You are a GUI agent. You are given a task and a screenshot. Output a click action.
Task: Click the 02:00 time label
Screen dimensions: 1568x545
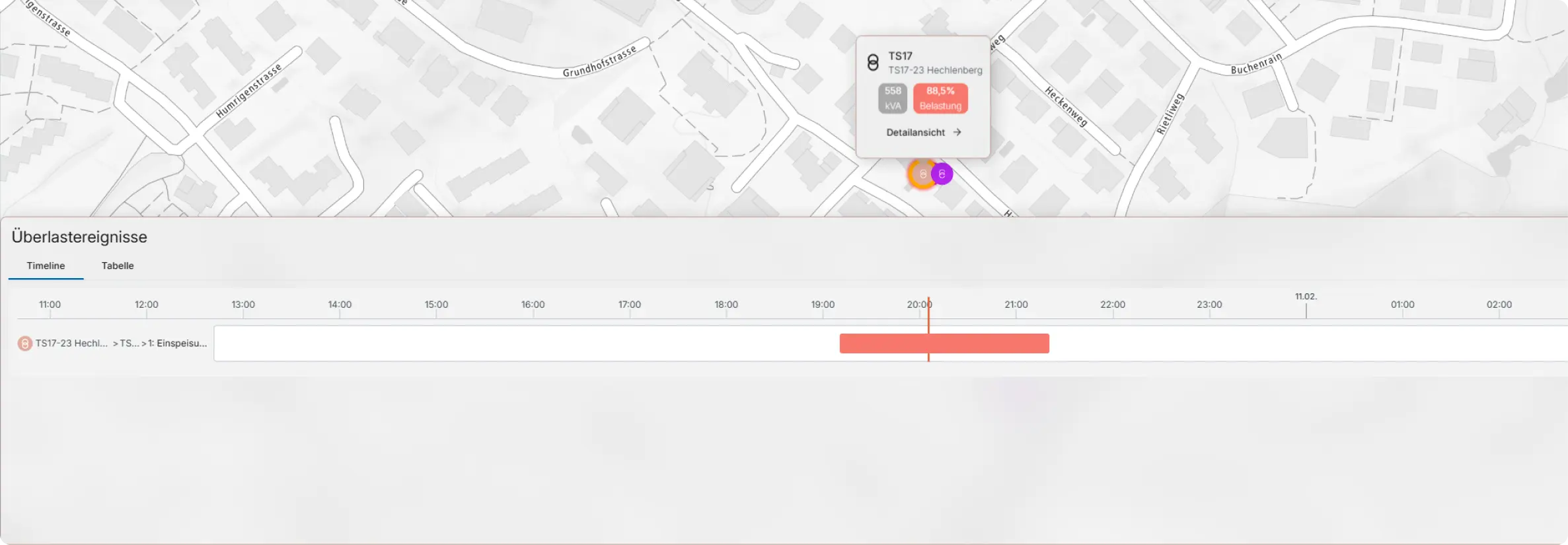[1499, 305]
